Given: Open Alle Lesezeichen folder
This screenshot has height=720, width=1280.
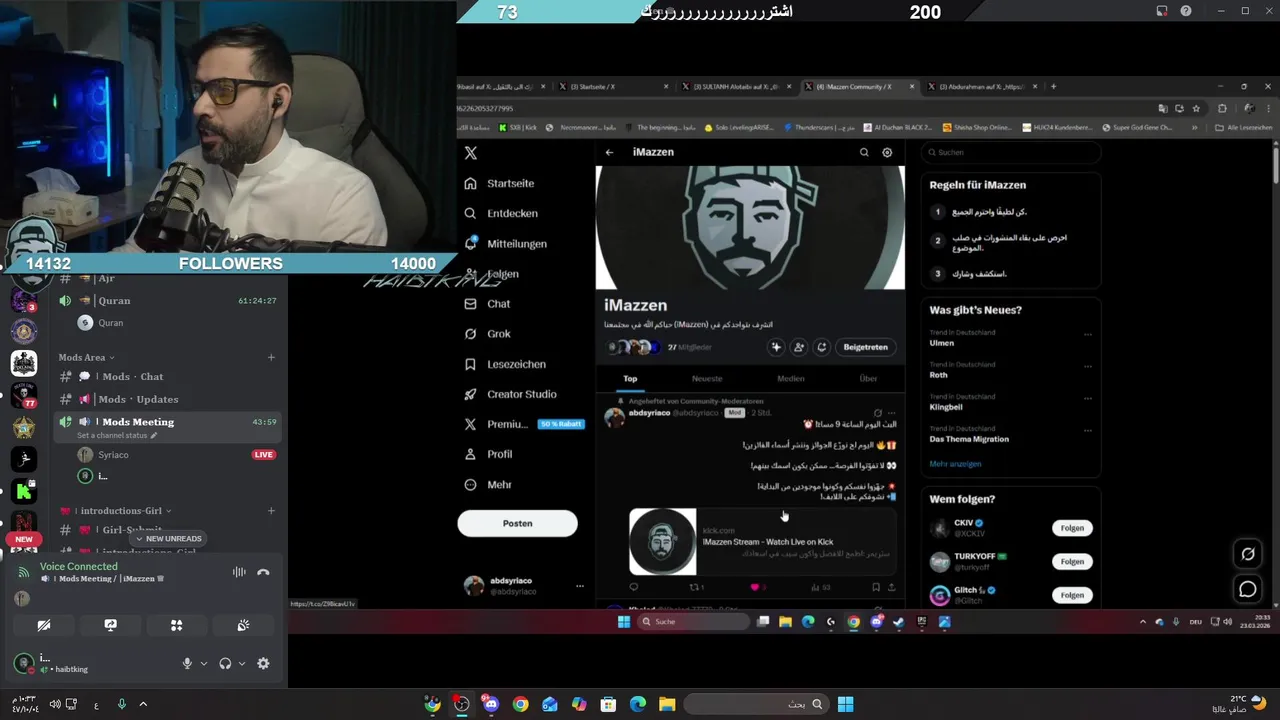Looking at the screenshot, I should click(1243, 128).
